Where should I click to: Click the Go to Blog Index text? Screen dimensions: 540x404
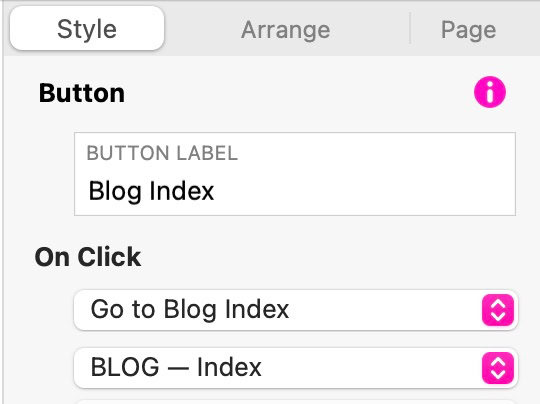[x=190, y=309]
